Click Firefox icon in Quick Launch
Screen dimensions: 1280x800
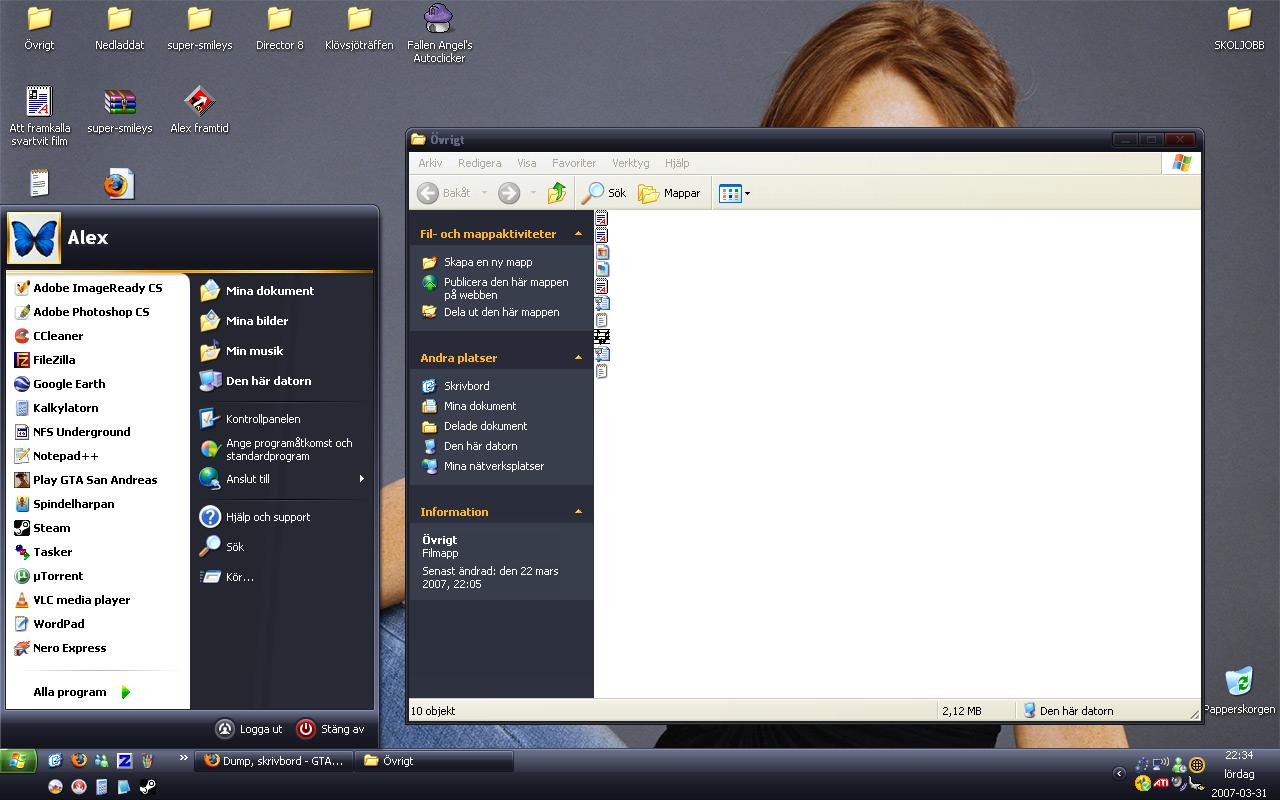coord(78,761)
